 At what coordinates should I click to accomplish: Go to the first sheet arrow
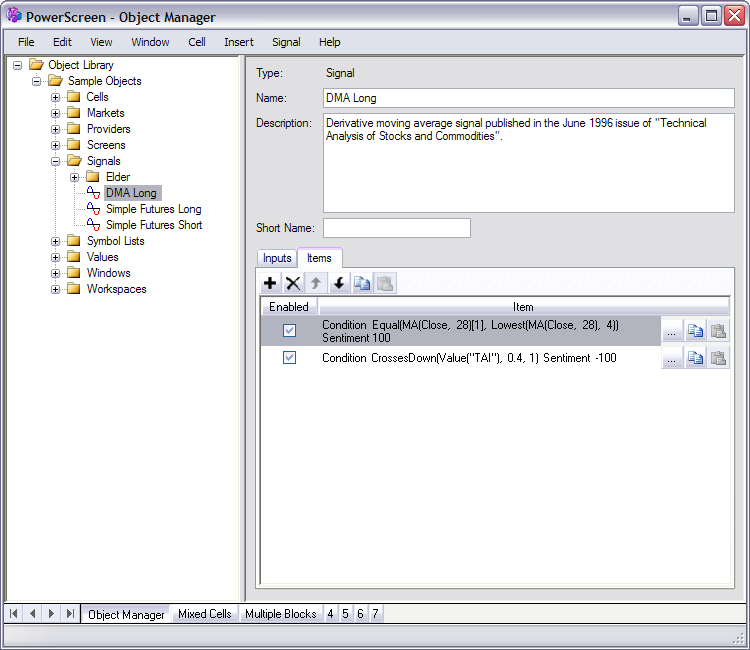click(15, 613)
